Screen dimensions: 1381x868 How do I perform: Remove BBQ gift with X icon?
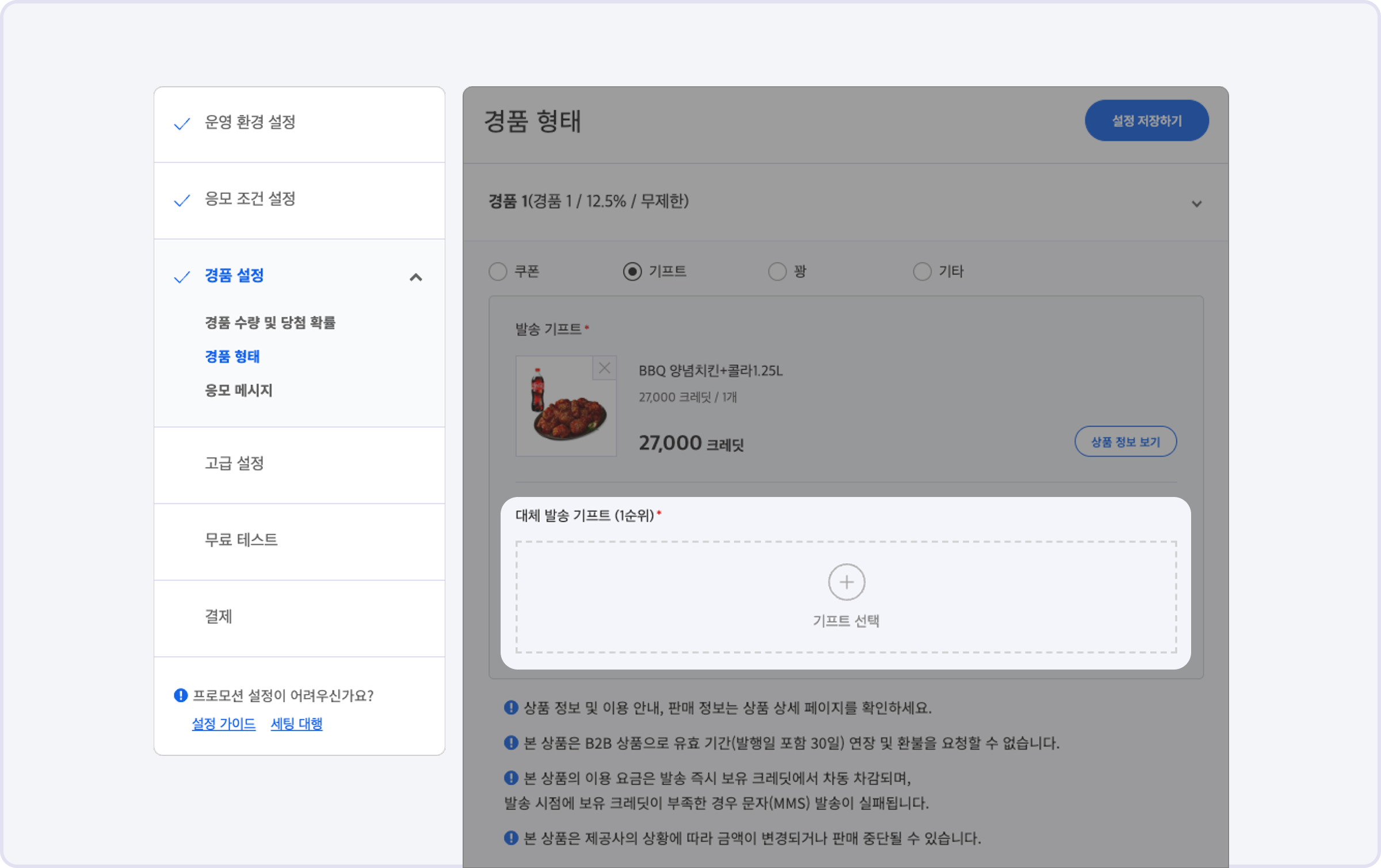point(604,368)
